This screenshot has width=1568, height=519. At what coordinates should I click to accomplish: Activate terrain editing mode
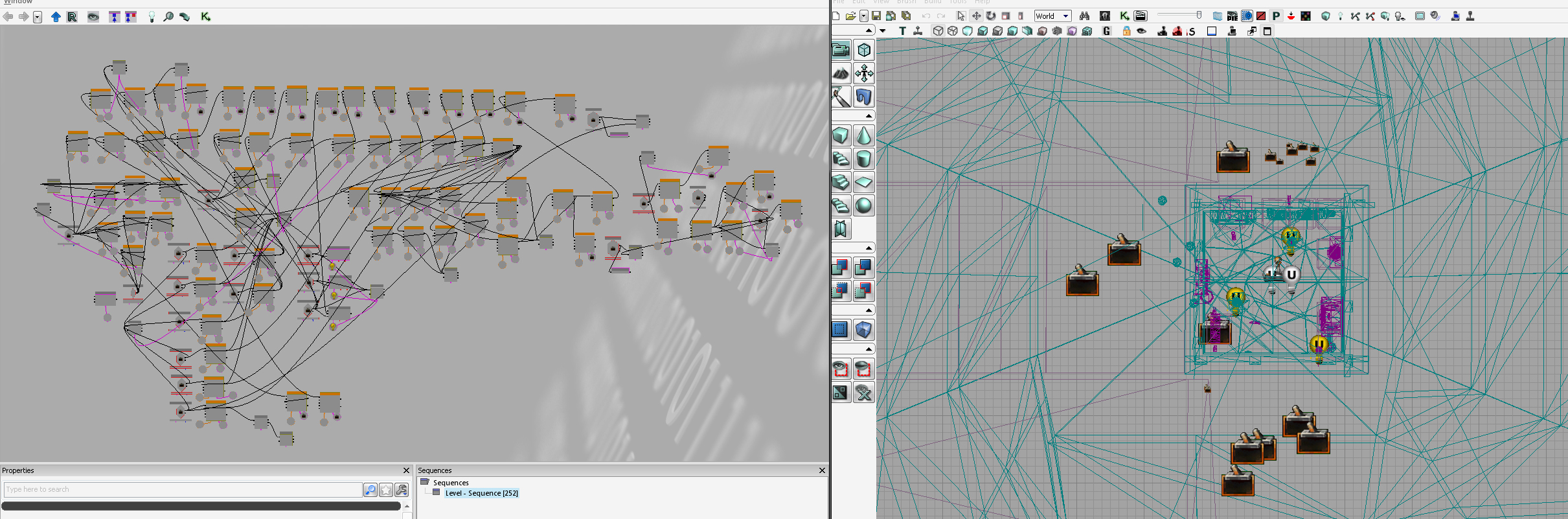coord(841,74)
